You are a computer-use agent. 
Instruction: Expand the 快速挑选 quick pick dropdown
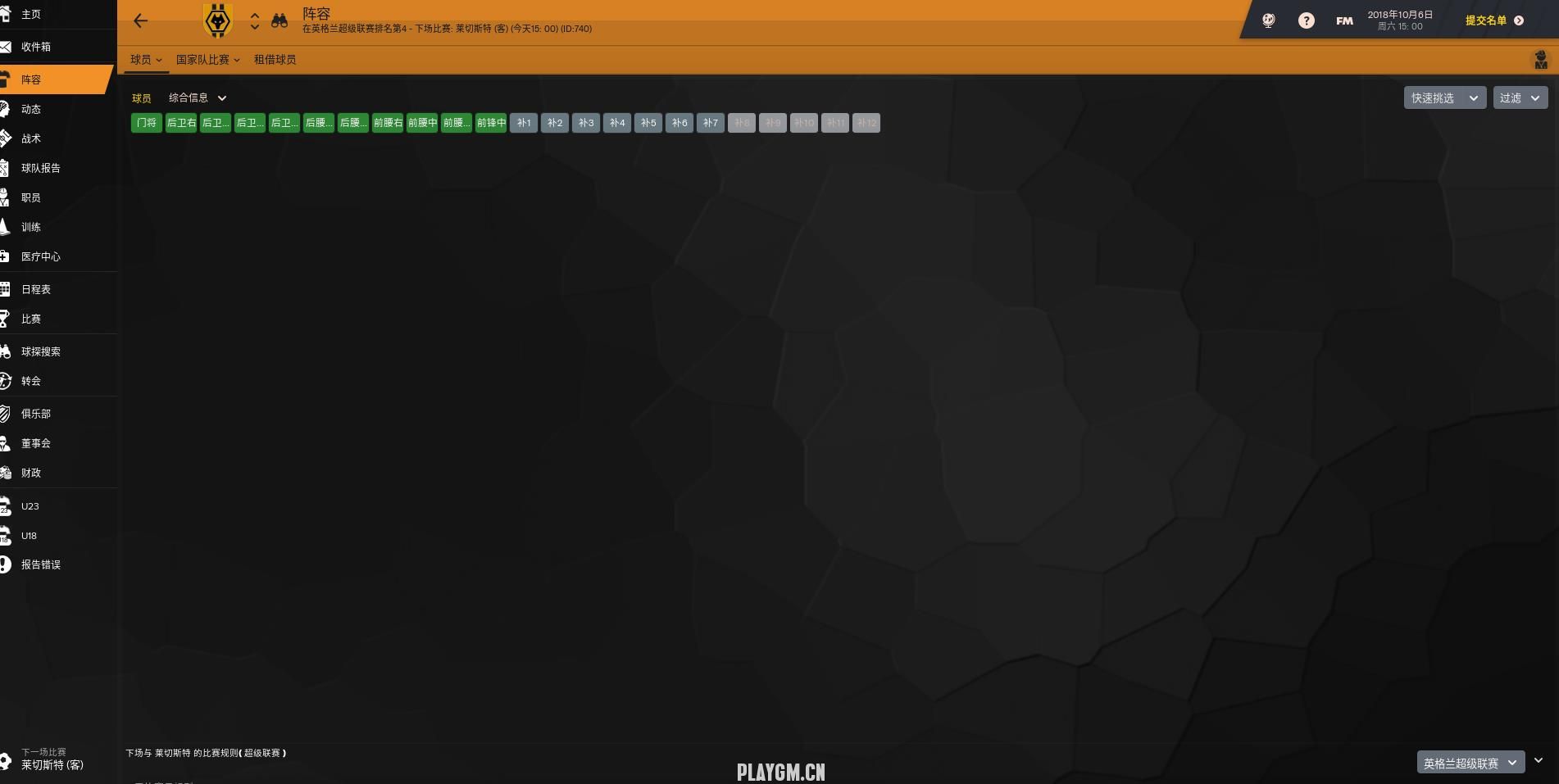(1443, 98)
